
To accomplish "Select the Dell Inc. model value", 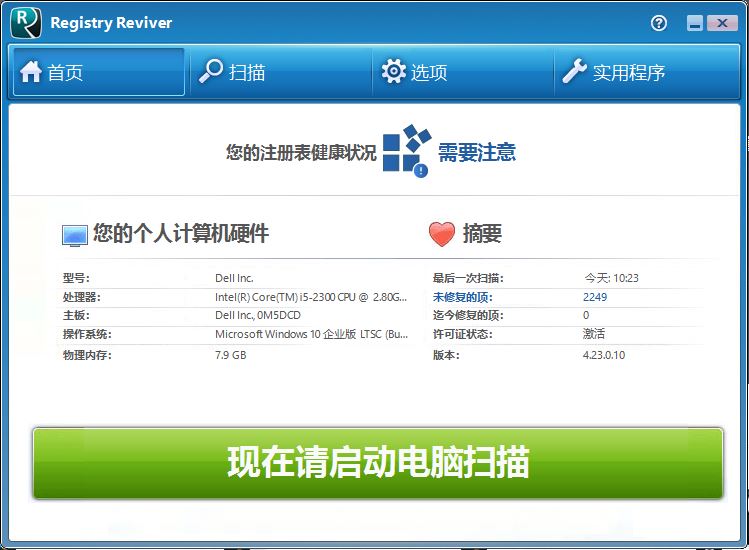I will (234, 278).
